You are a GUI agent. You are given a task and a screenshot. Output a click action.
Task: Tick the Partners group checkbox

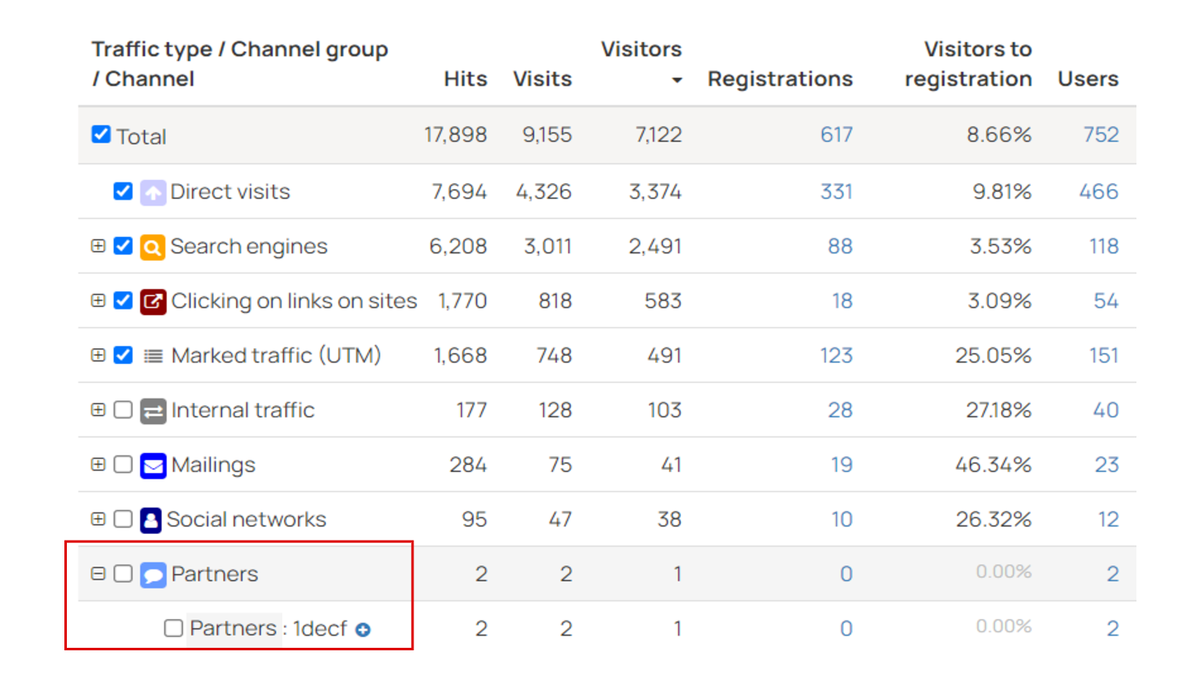point(123,574)
